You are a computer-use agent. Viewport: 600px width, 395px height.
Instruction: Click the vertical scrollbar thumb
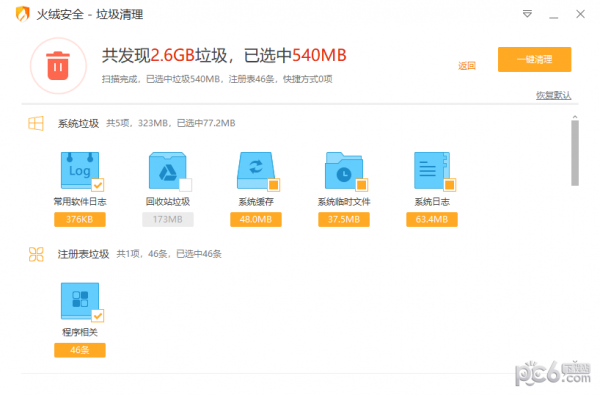click(x=575, y=153)
